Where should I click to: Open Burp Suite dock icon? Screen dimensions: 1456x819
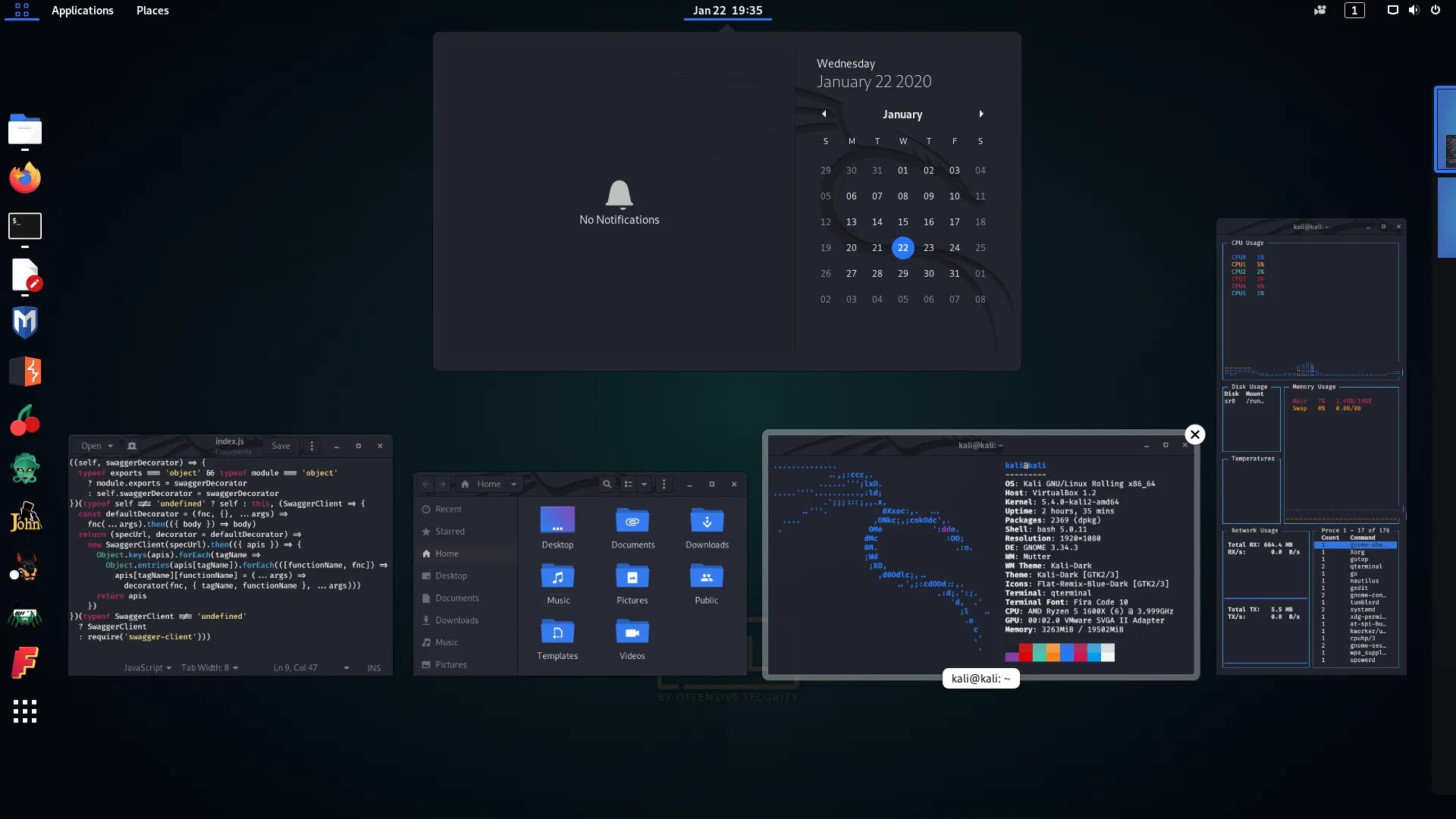pos(25,372)
